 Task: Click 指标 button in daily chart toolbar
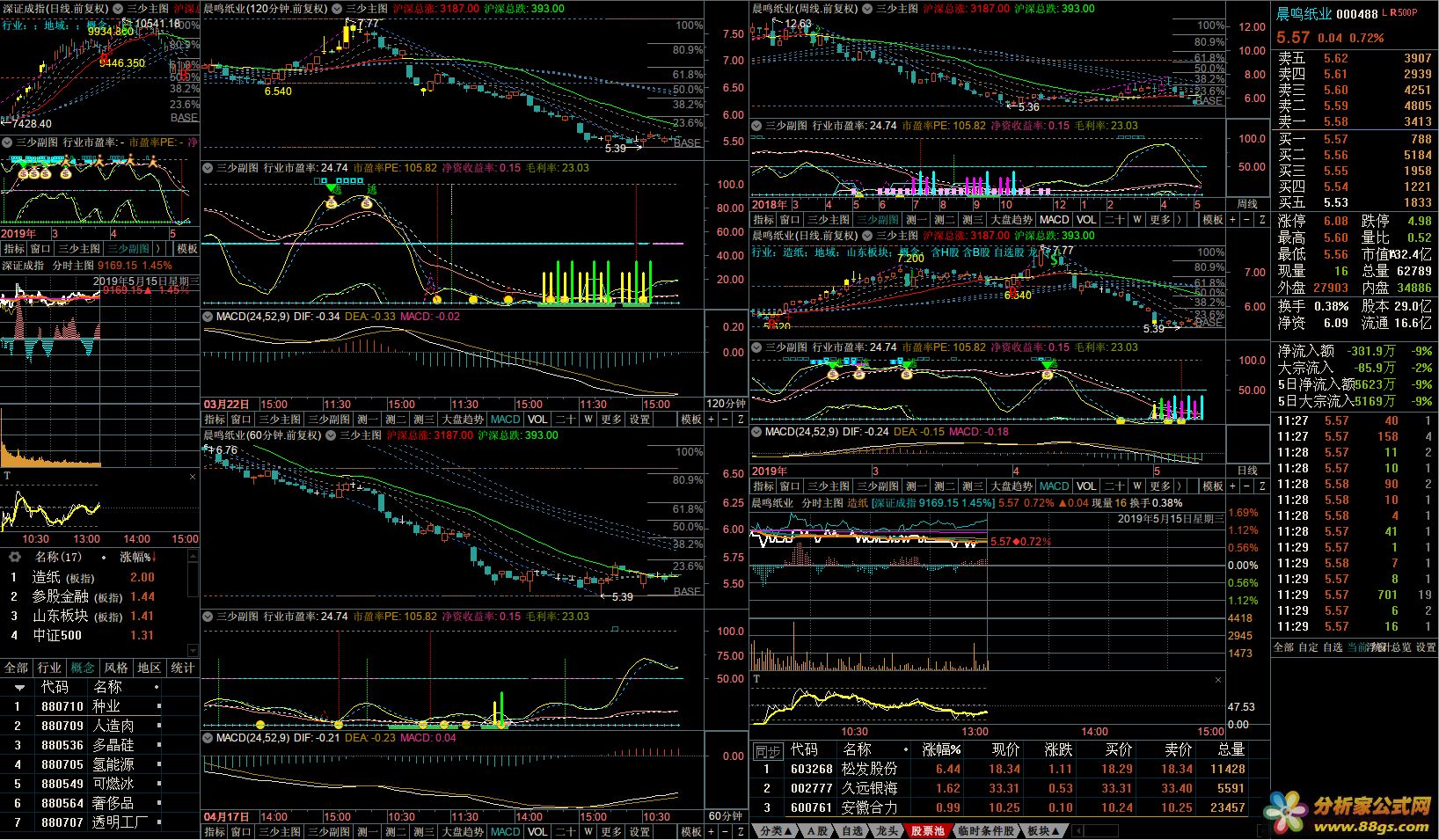(763, 486)
